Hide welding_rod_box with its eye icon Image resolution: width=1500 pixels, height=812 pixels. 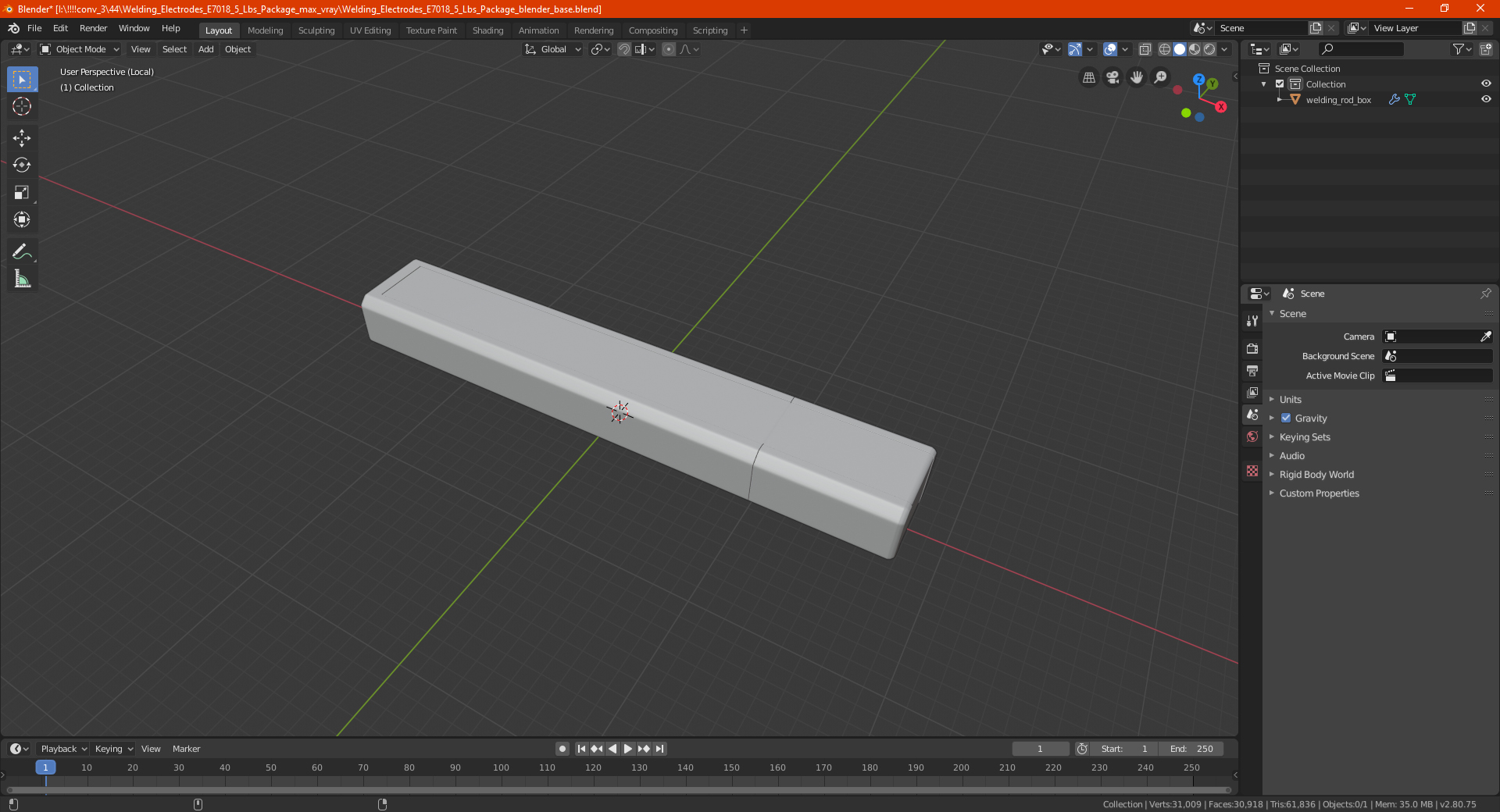point(1486,99)
